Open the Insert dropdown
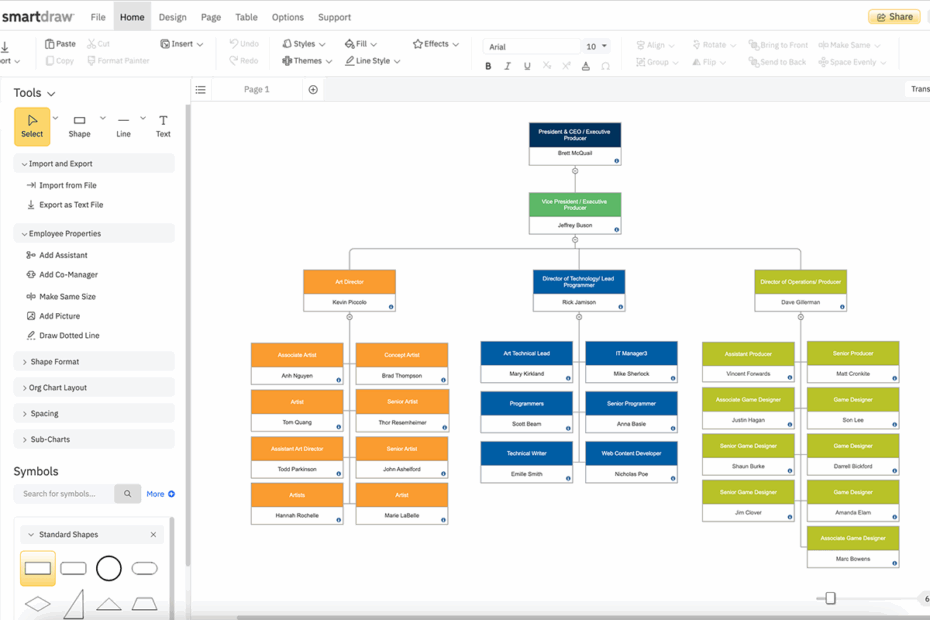930x620 pixels. click(181, 44)
